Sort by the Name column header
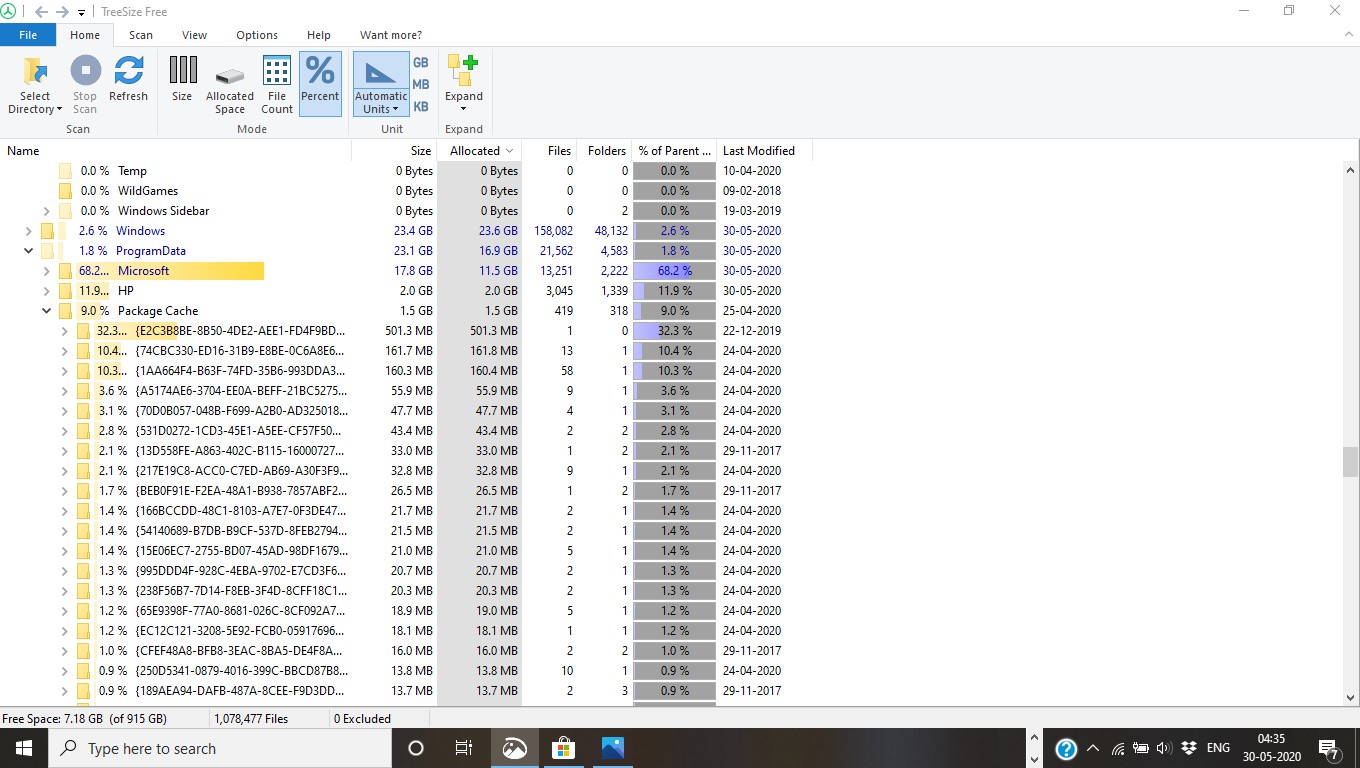 pyautogui.click(x=176, y=151)
